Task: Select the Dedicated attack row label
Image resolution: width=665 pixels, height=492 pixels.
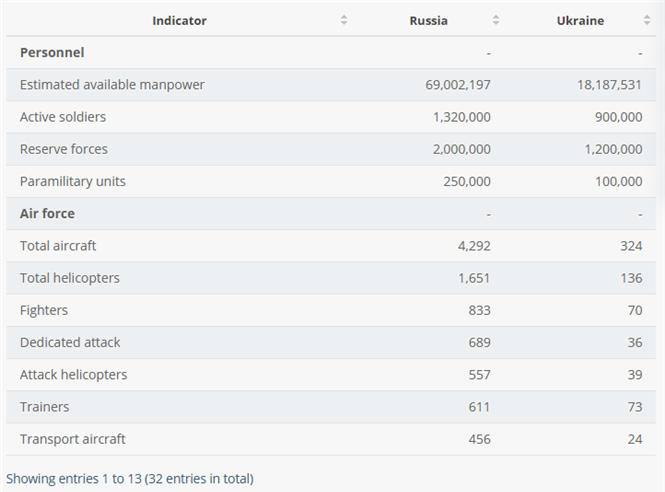Action: pyautogui.click(x=70, y=342)
